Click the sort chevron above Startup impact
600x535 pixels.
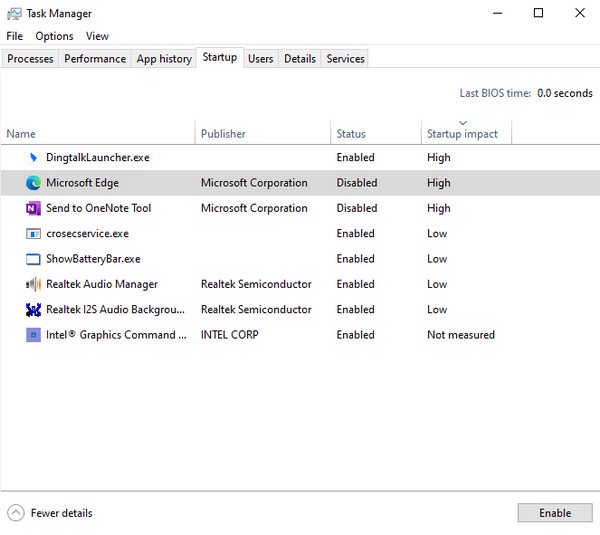click(x=463, y=123)
